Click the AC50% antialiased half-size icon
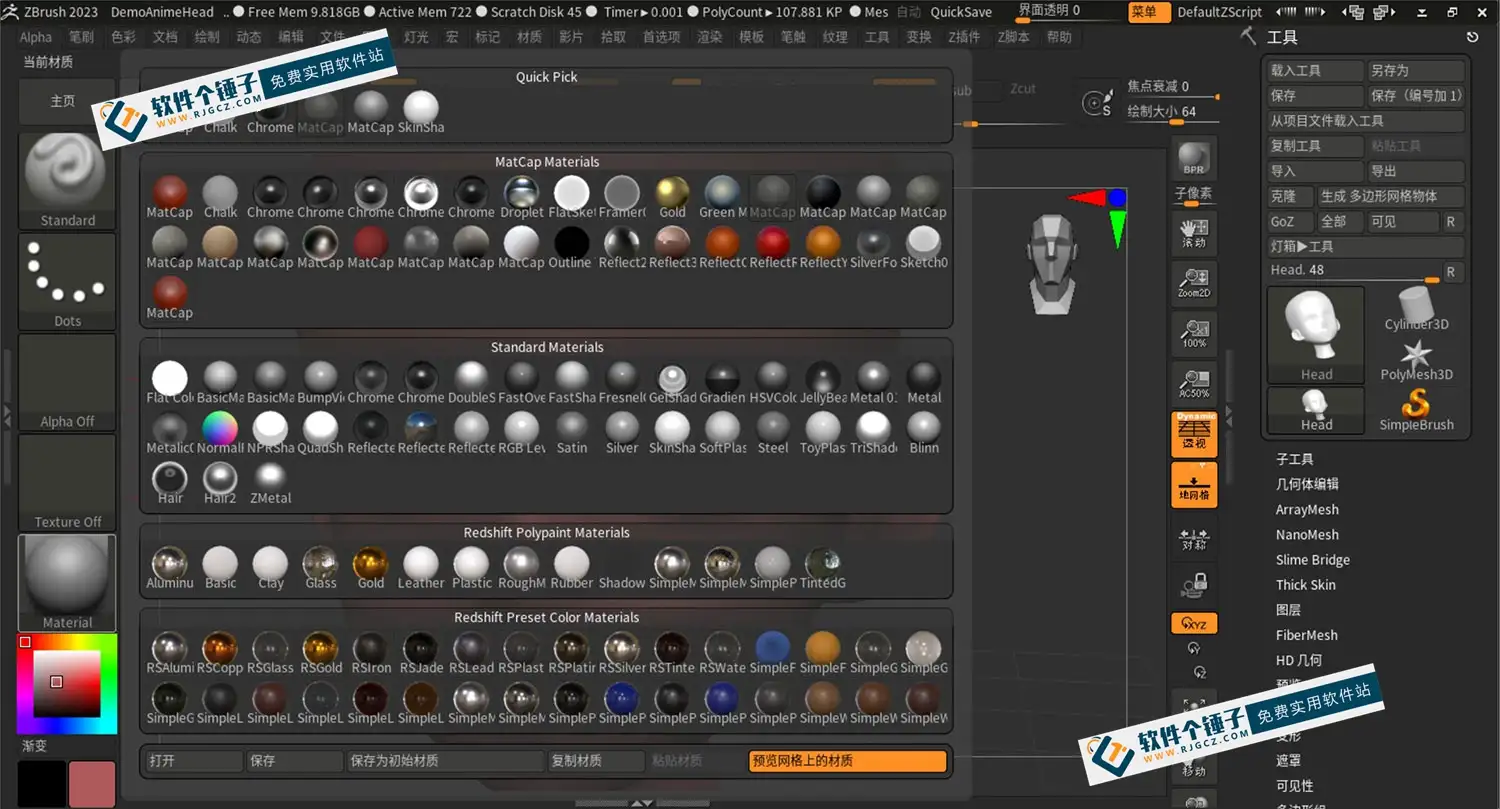Image resolution: width=1500 pixels, height=809 pixels. point(1194,383)
